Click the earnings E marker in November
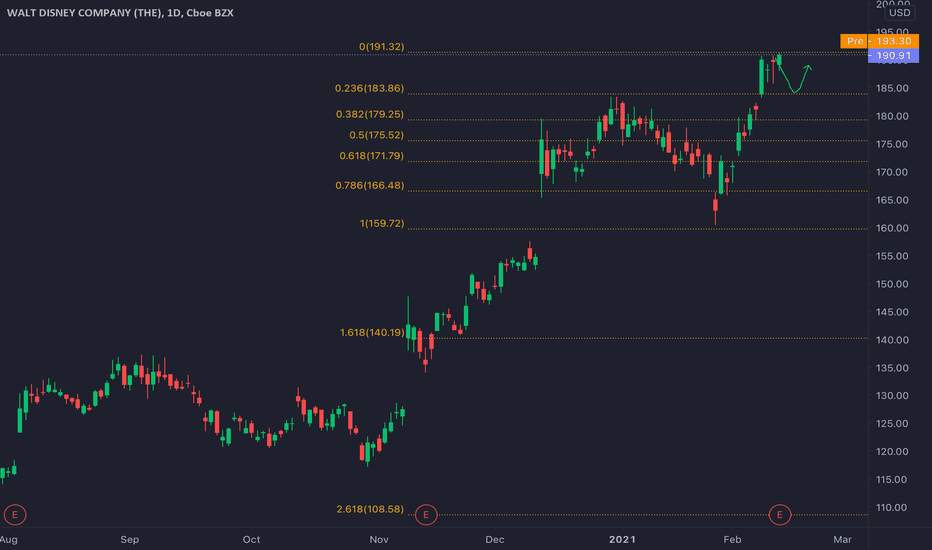932x550 pixels. (426, 514)
